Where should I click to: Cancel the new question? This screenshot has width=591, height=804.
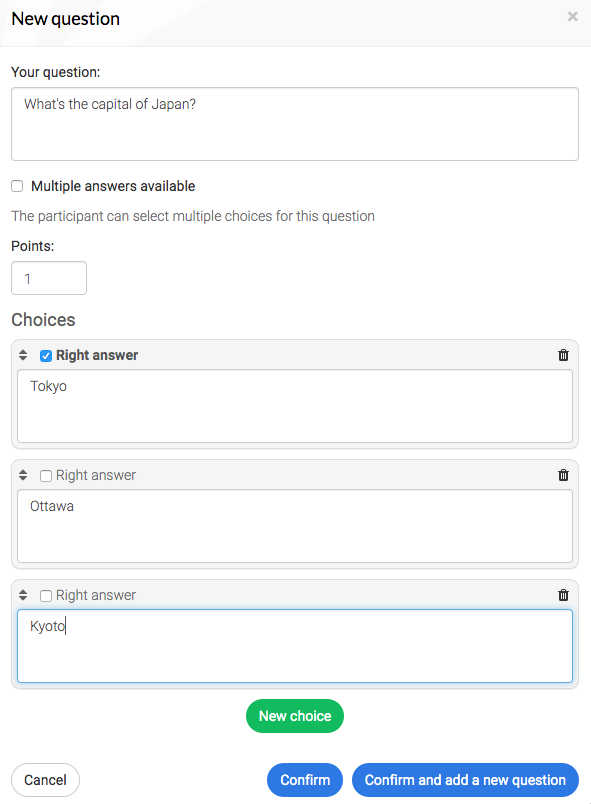tap(46, 780)
